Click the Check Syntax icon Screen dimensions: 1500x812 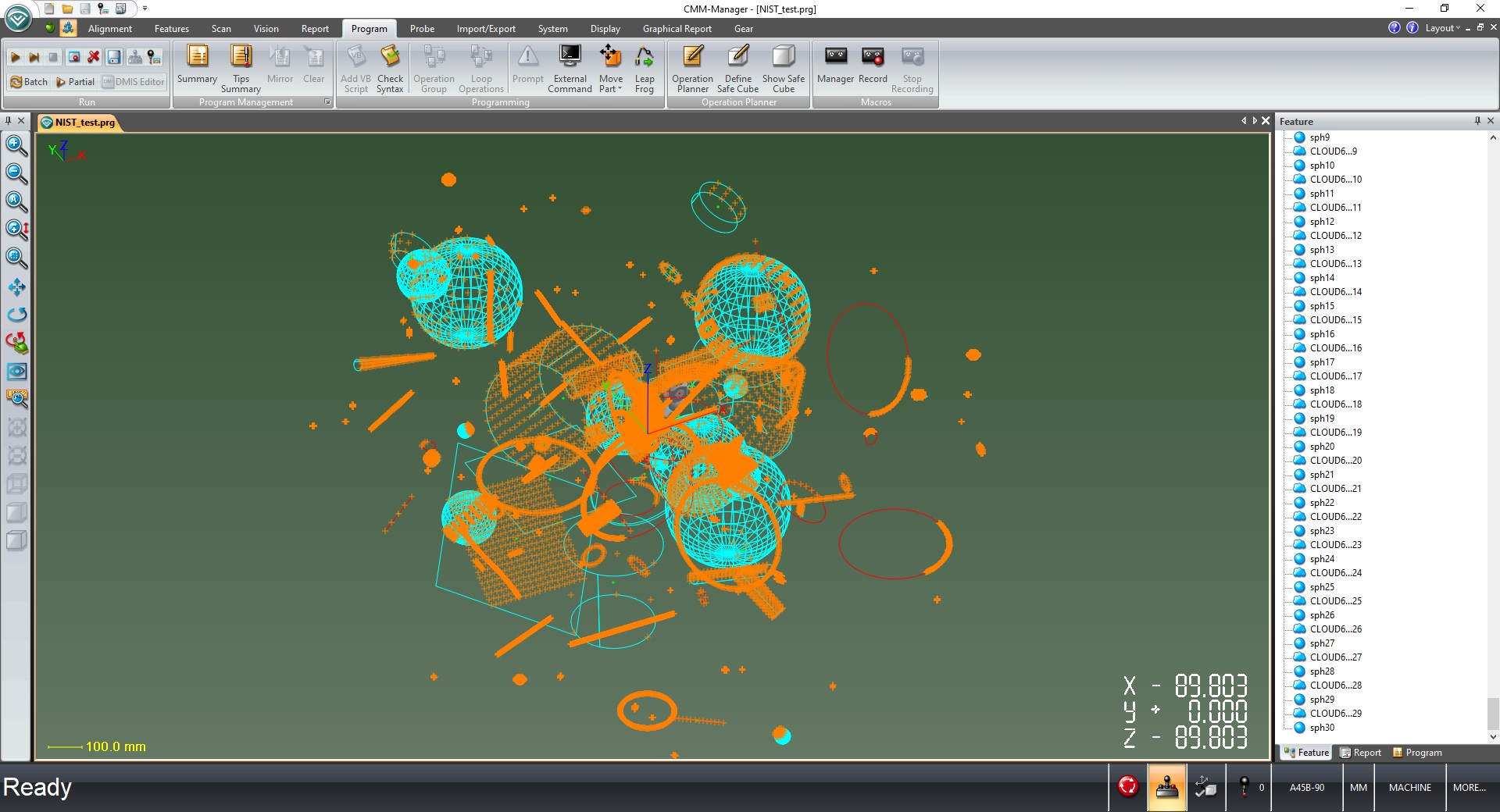coord(390,69)
